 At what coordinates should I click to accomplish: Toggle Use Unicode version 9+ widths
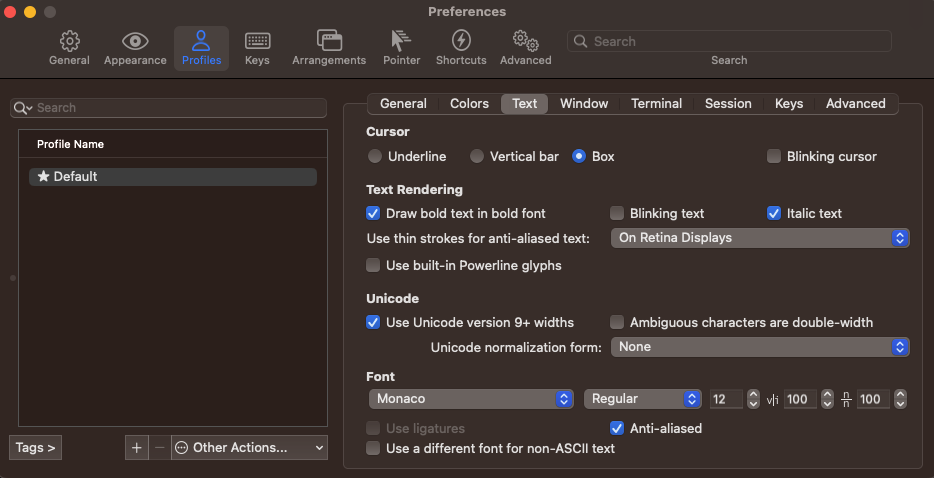tap(373, 322)
